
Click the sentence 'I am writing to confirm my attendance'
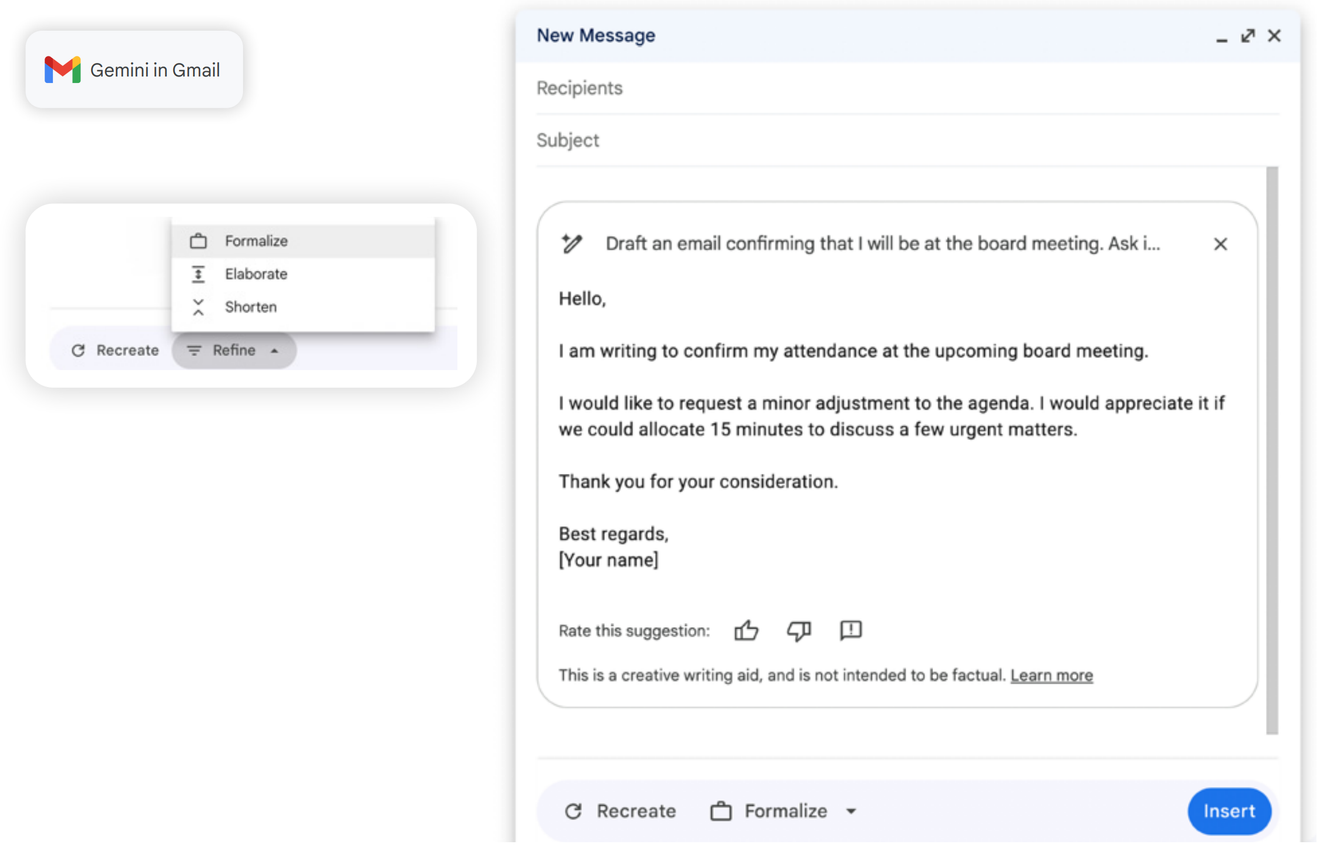(x=853, y=351)
